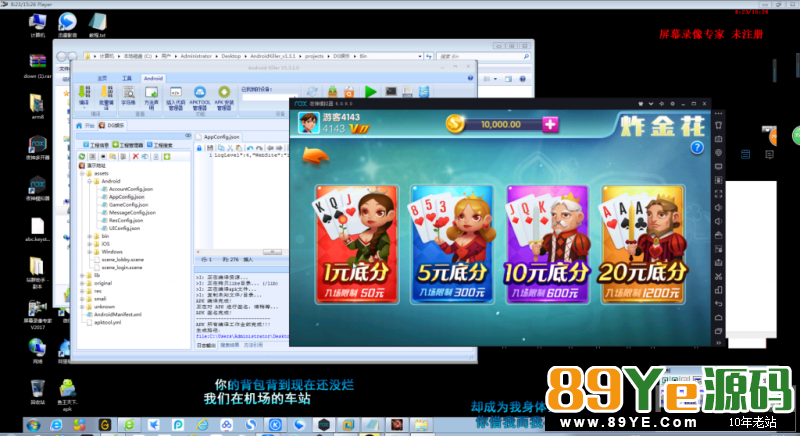
Task: Click the Nox fullscreen icon in sidebar
Action: pyautogui.click(x=718, y=194)
